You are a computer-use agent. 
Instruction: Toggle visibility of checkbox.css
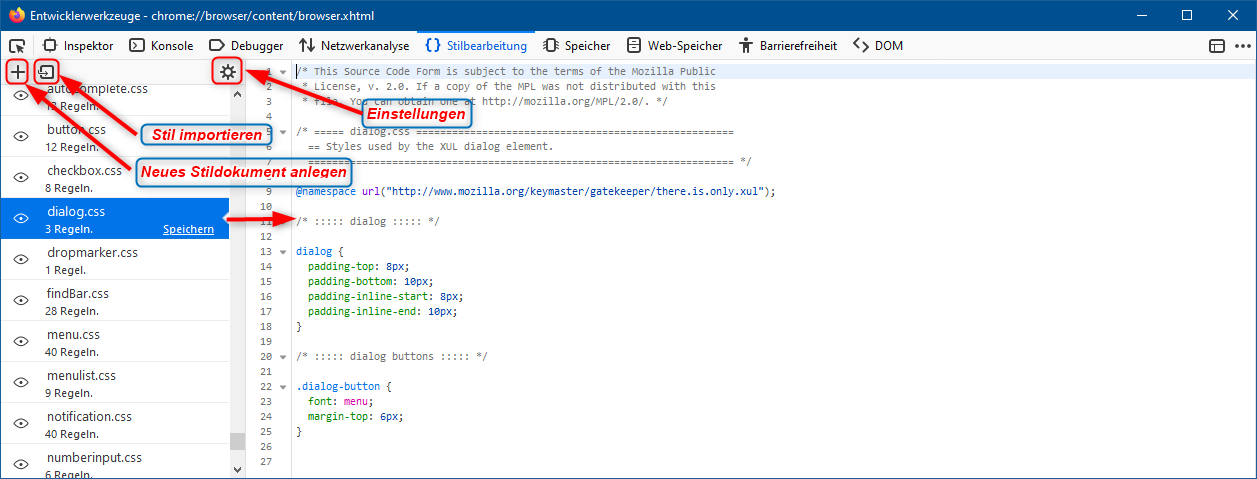pyautogui.click(x=20, y=178)
